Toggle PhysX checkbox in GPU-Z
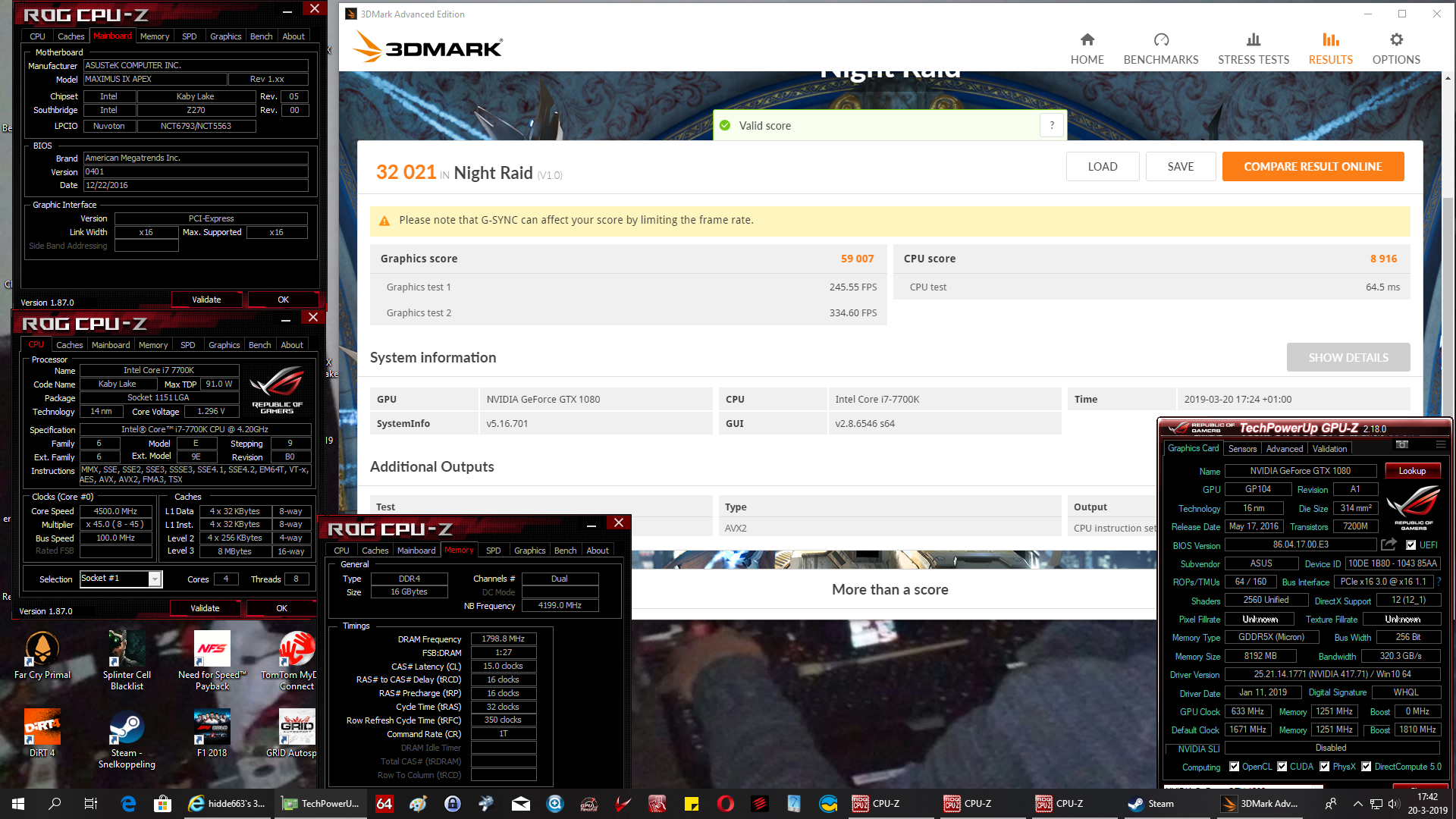 pos(1324,767)
